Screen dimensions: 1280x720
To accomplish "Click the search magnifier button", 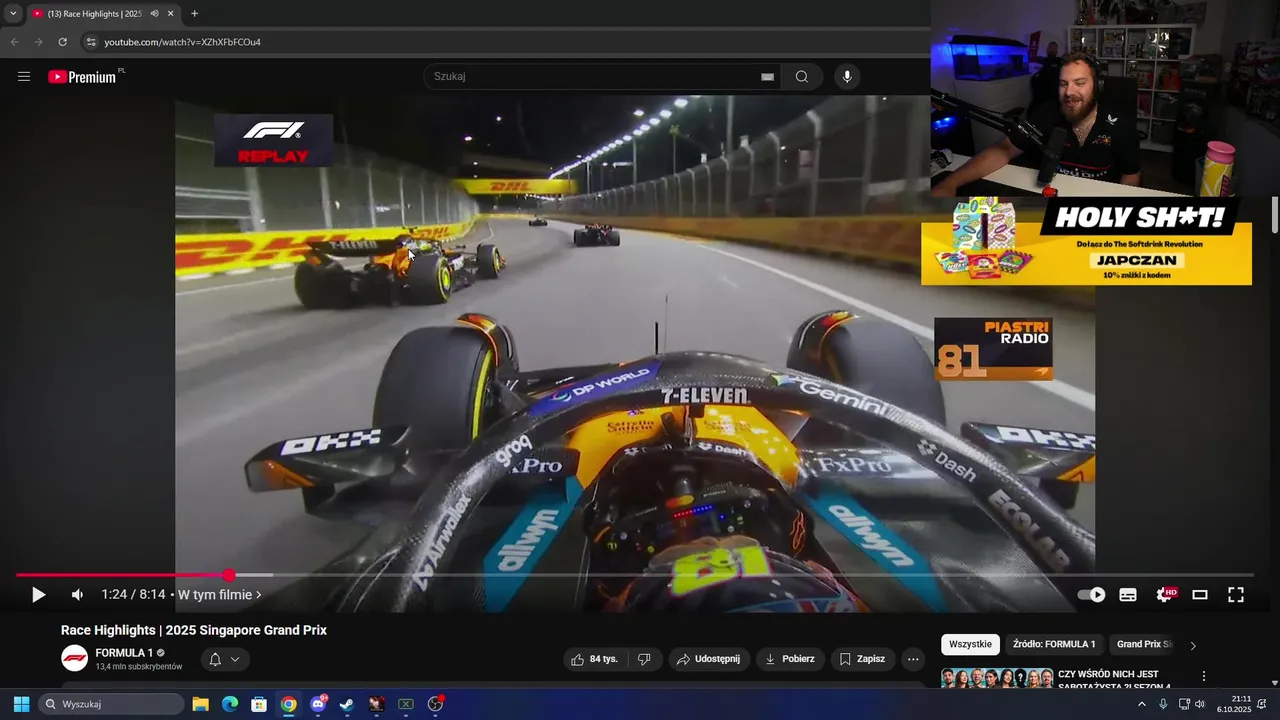I will tap(802, 77).
